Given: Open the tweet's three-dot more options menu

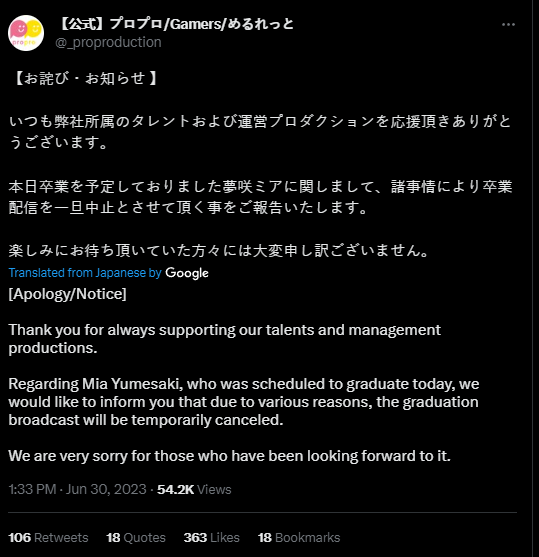Looking at the screenshot, I should (508, 25).
